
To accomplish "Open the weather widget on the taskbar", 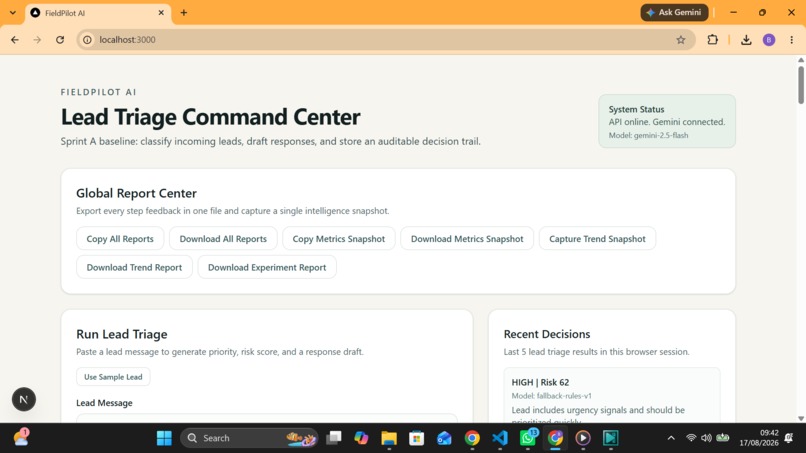I will point(21,438).
